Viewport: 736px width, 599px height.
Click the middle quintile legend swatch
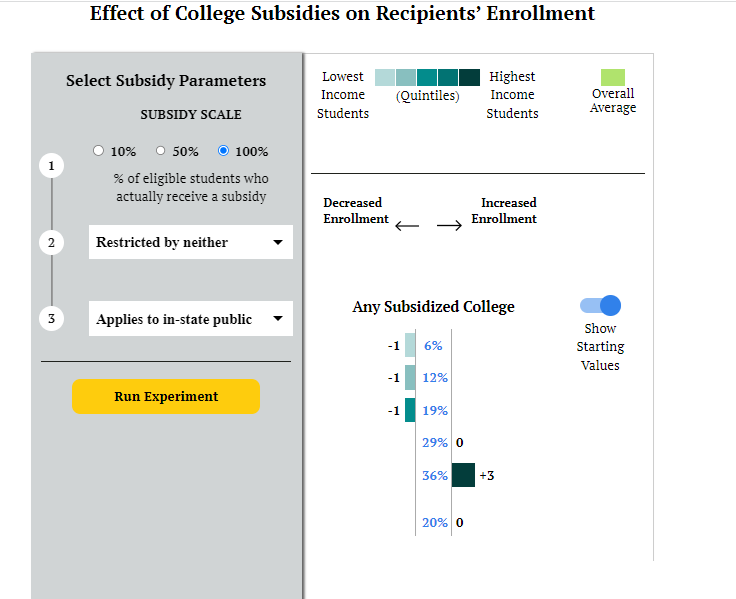pyautogui.click(x=427, y=77)
